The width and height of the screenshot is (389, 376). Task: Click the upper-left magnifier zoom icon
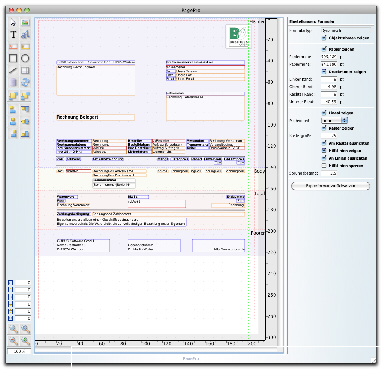(13, 329)
